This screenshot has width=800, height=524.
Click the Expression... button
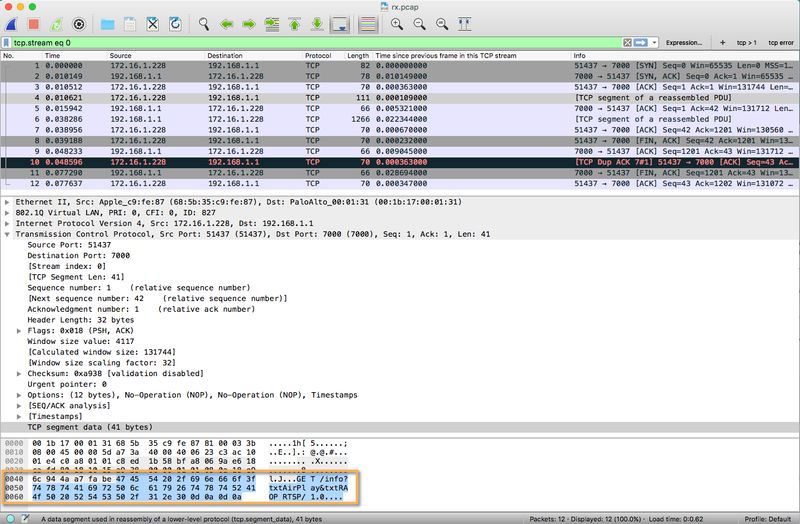tap(683, 43)
